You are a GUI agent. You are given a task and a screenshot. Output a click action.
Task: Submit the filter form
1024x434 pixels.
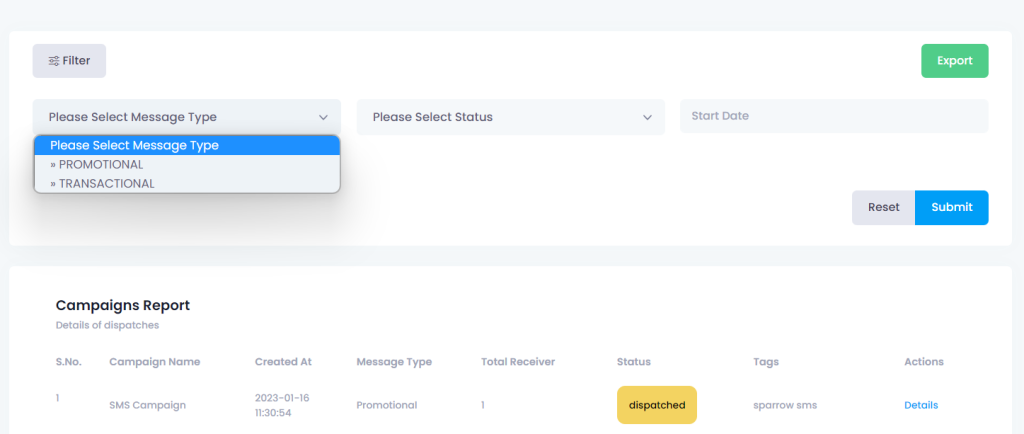coord(952,208)
